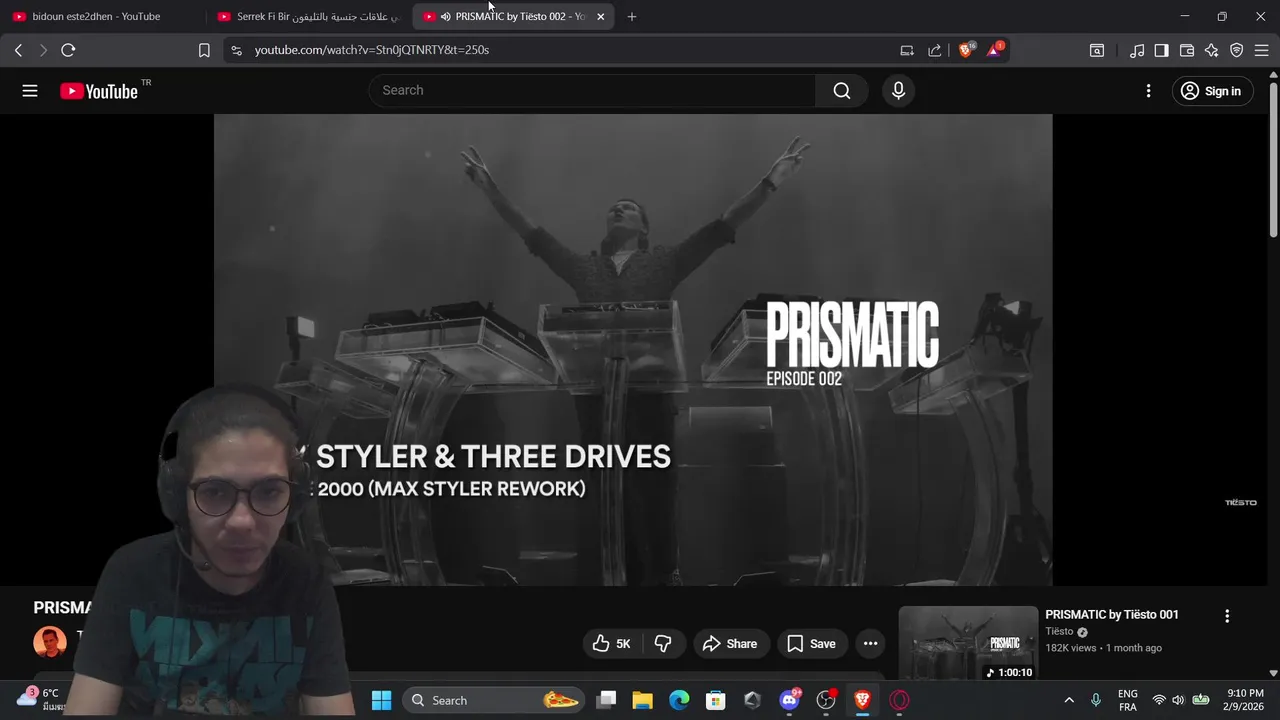This screenshot has height=720, width=1280.
Task: Open 'PRISMATIC by Tiësto 001' title link
Action: [1112, 615]
